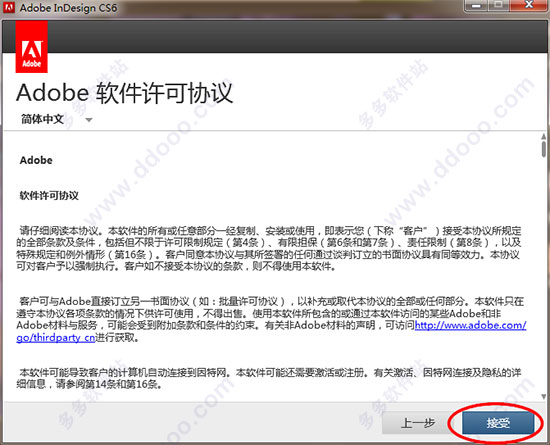Click the paragraph starting '请仔细阅读本协议'
The height and width of the screenshot is (445, 550).
(x=269, y=248)
